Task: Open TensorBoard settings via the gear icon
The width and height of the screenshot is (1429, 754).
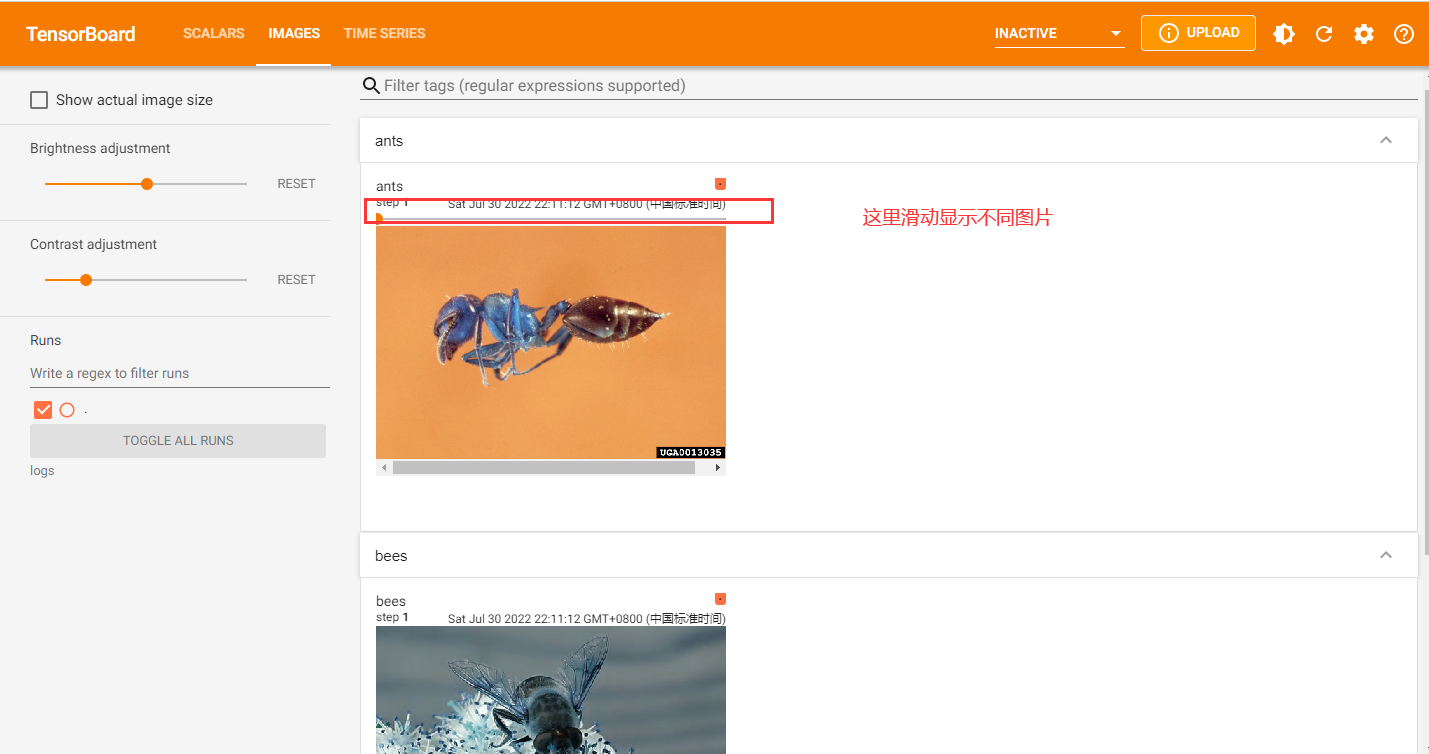Action: [x=1364, y=33]
